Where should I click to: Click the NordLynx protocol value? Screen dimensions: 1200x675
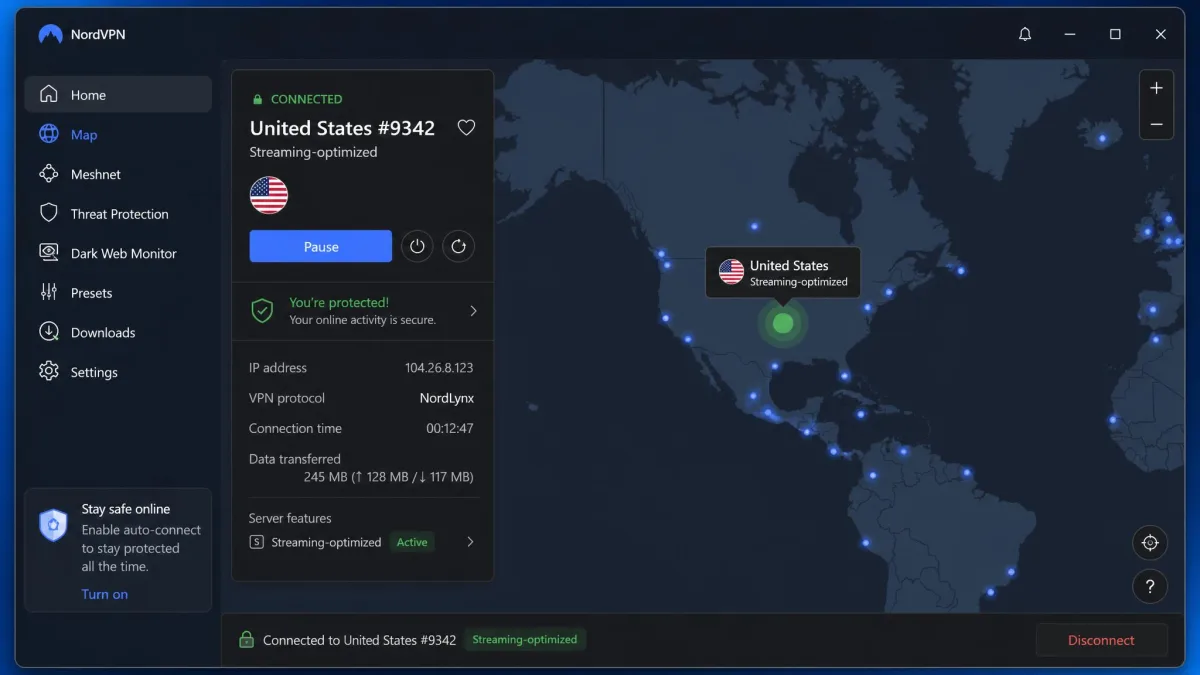point(447,398)
